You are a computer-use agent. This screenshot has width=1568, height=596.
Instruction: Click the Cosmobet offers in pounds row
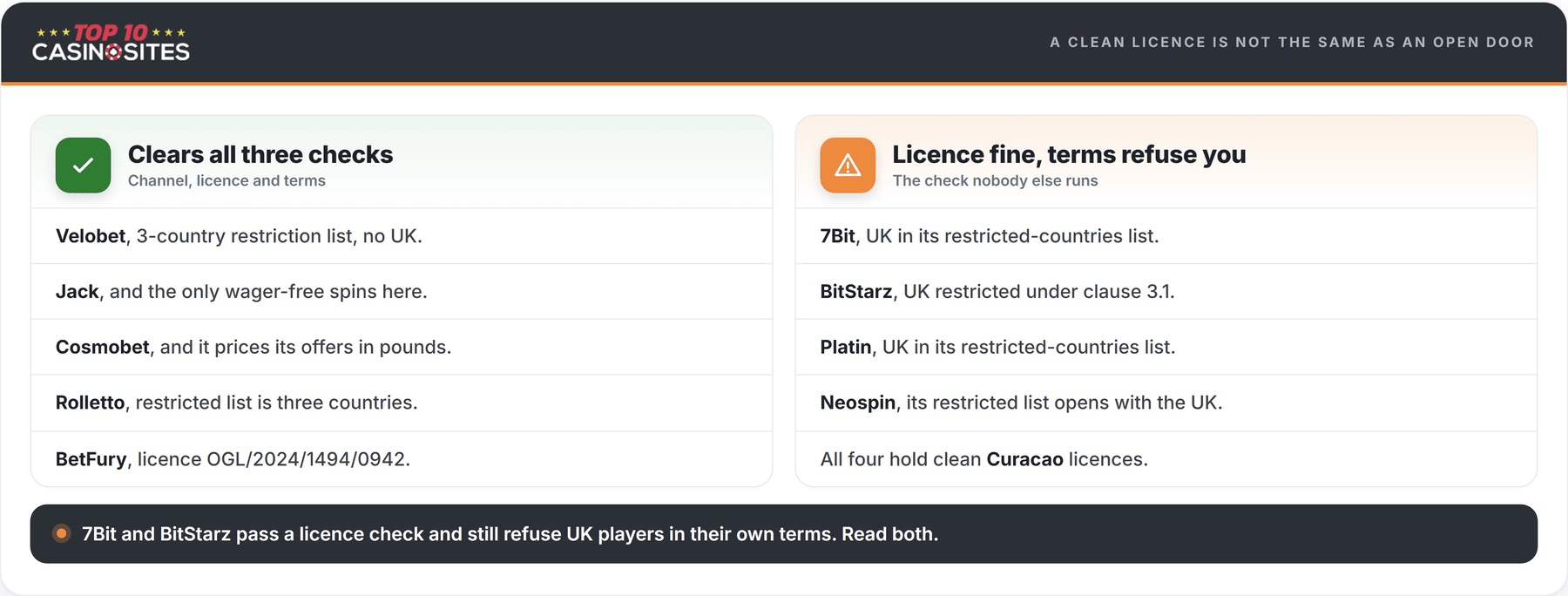(402, 347)
